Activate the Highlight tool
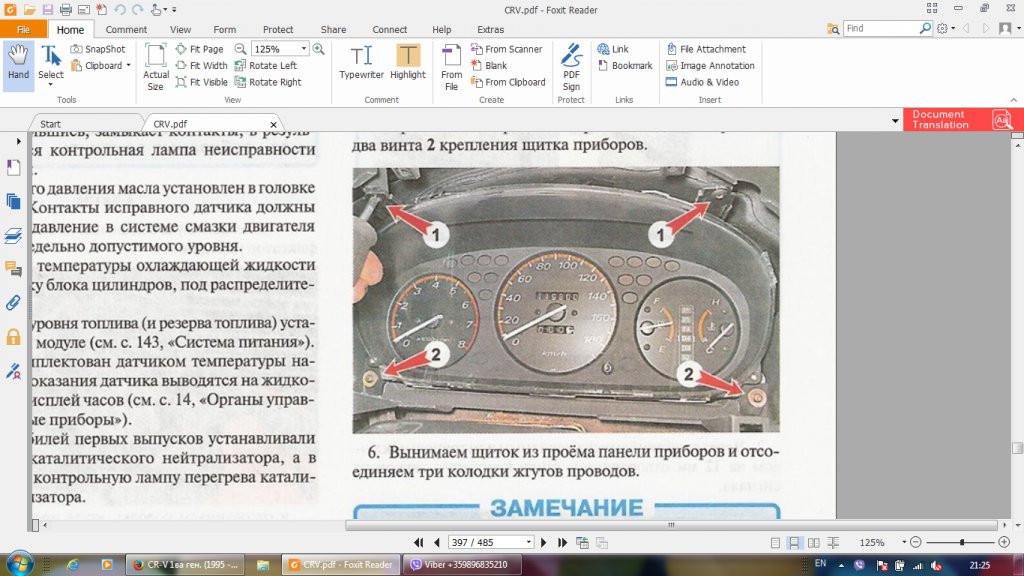This screenshot has height=576, width=1024. point(407,62)
